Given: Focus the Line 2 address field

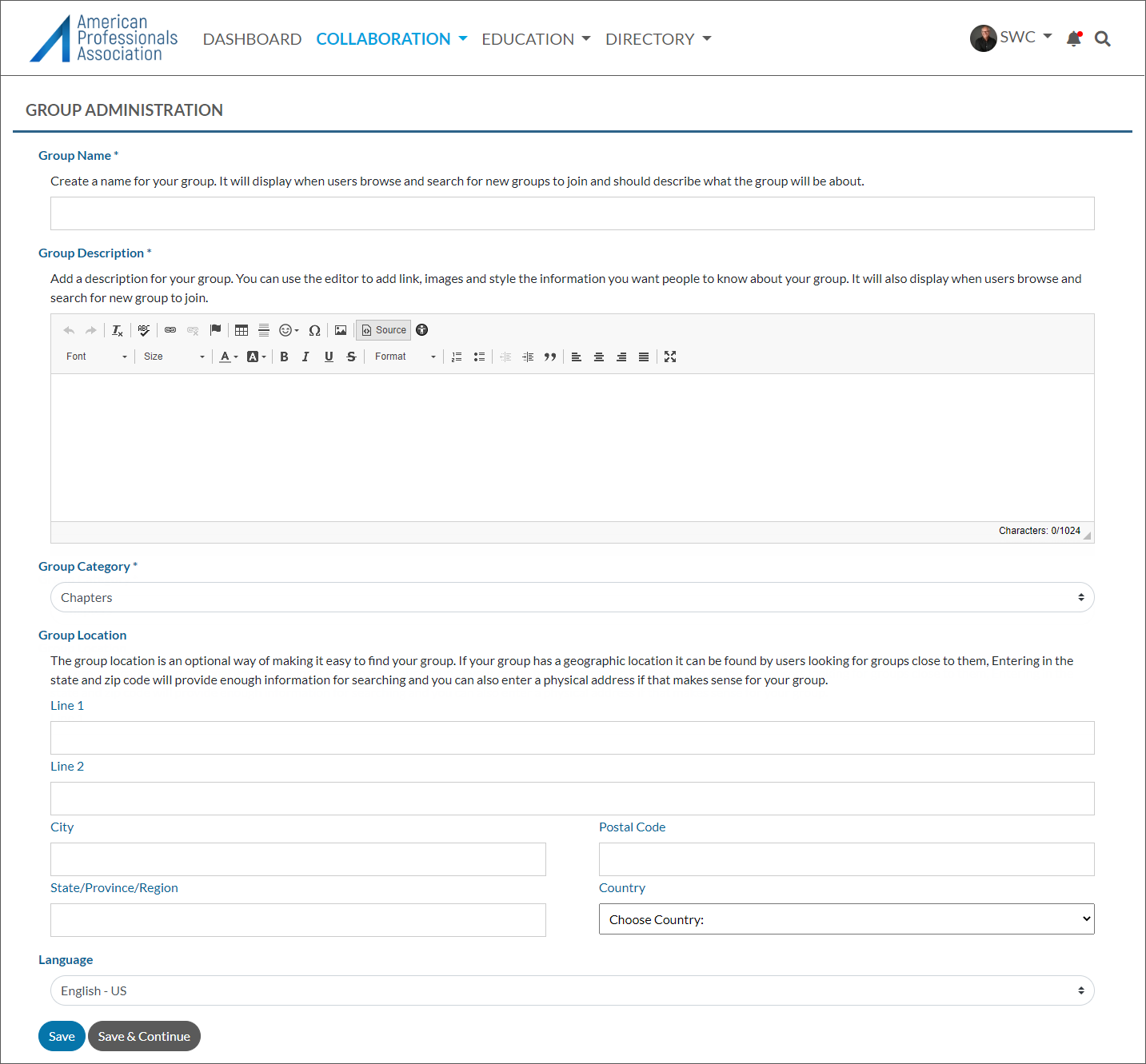Looking at the screenshot, I should point(573,799).
